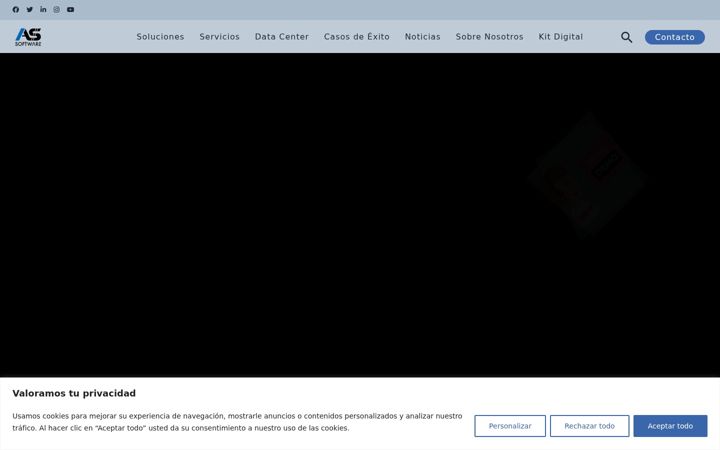Open the Kit Digital menu item
This screenshot has width=720, height=450.
(x=561, y=37)
